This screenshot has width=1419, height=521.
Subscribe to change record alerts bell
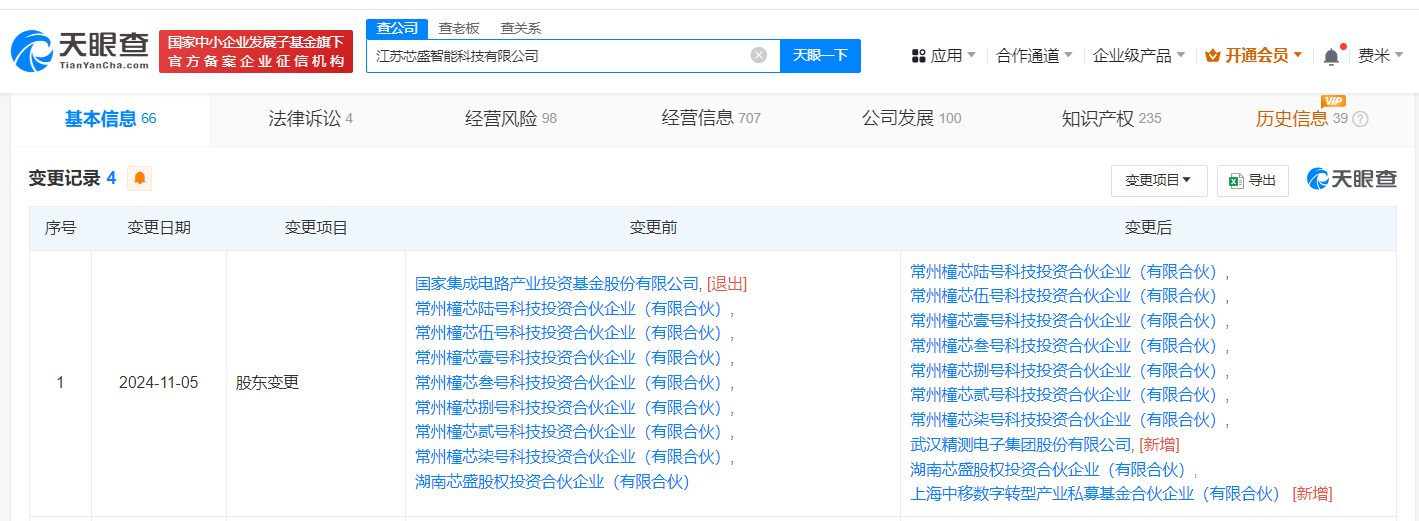click(140, 179)
